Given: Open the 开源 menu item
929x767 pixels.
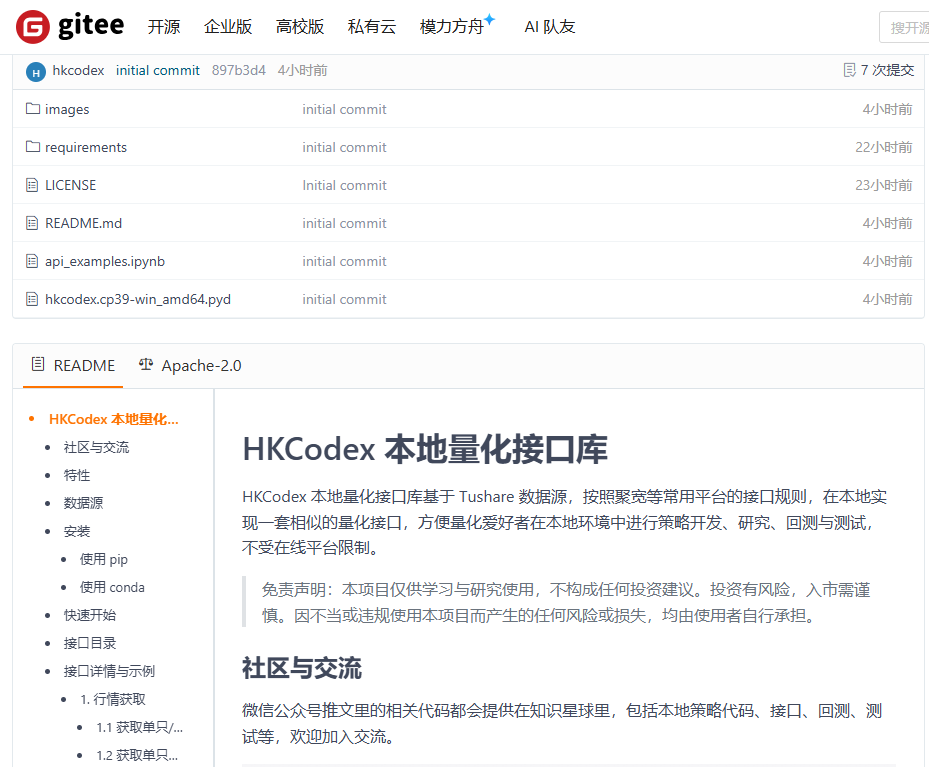Looking at the screenshot, I should [x=164, y=27].
